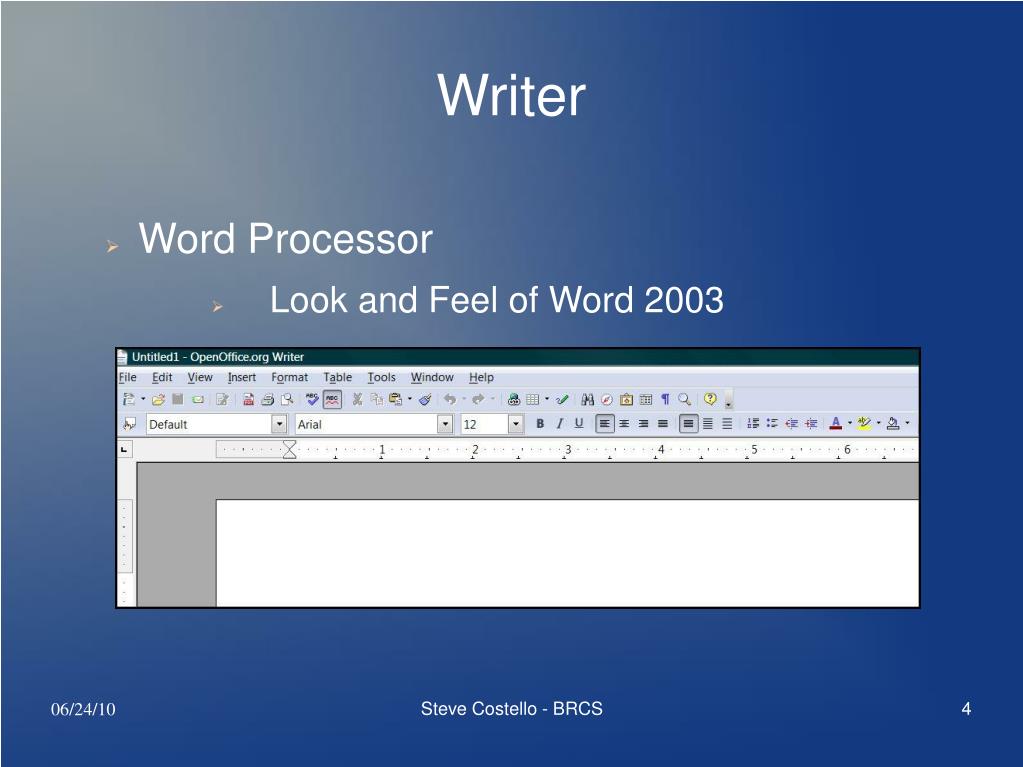1023x767 pixels.
Task: Open font name Arial dropdown
Action: coord(445,425)
